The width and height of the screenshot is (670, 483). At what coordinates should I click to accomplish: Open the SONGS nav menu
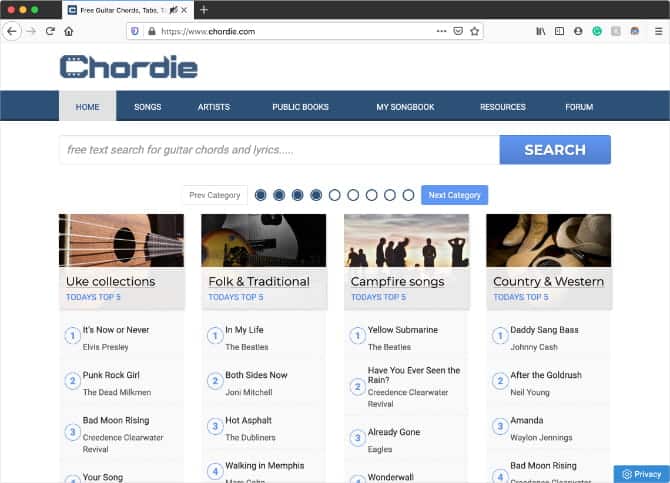tap(147, 107)
